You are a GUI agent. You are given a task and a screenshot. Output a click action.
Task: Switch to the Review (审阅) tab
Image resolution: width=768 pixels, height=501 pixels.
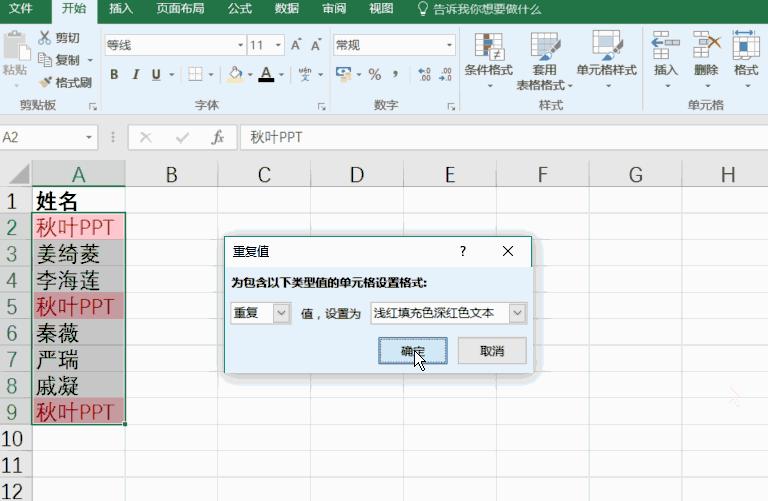click(335, 8)
